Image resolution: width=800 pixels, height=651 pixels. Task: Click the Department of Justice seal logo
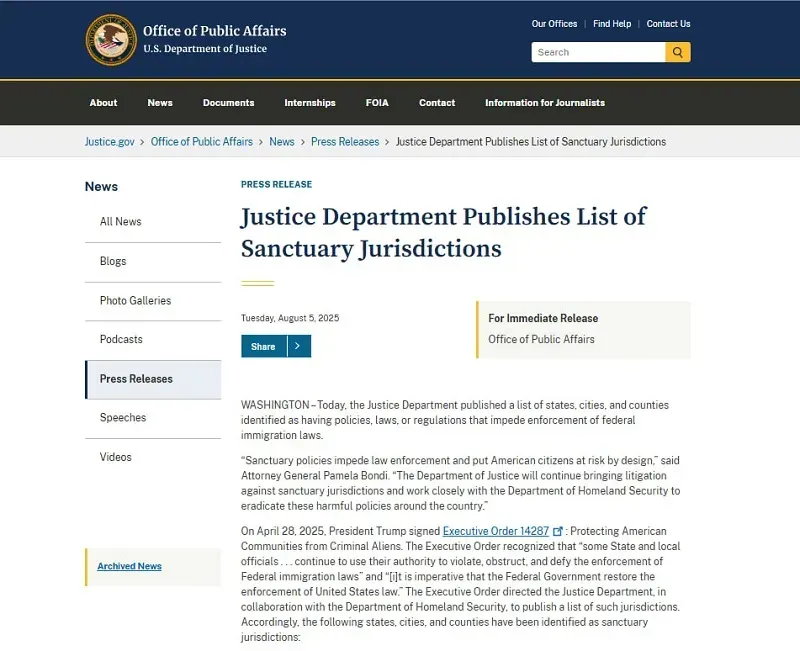(111, 40)
